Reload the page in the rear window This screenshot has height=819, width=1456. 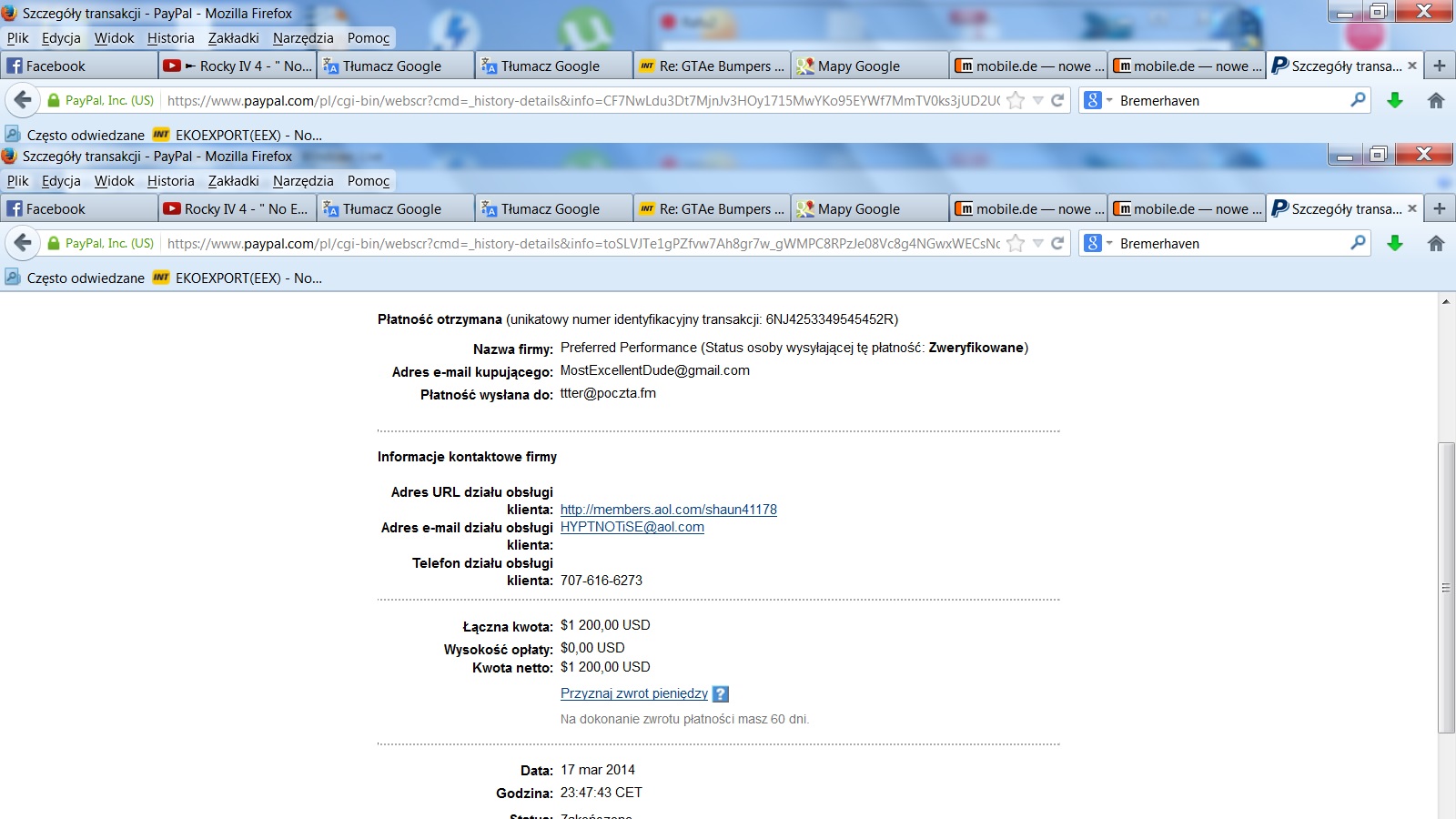(1057, 100)
